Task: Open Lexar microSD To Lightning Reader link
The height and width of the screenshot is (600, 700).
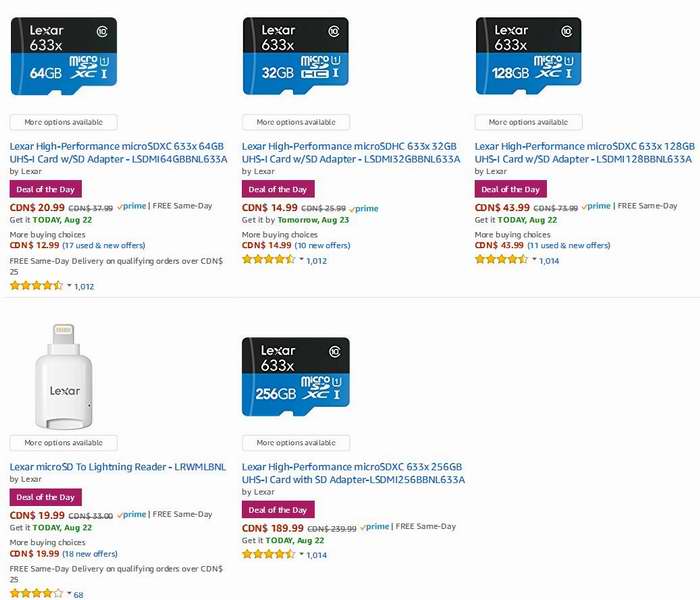Action: 118,467
